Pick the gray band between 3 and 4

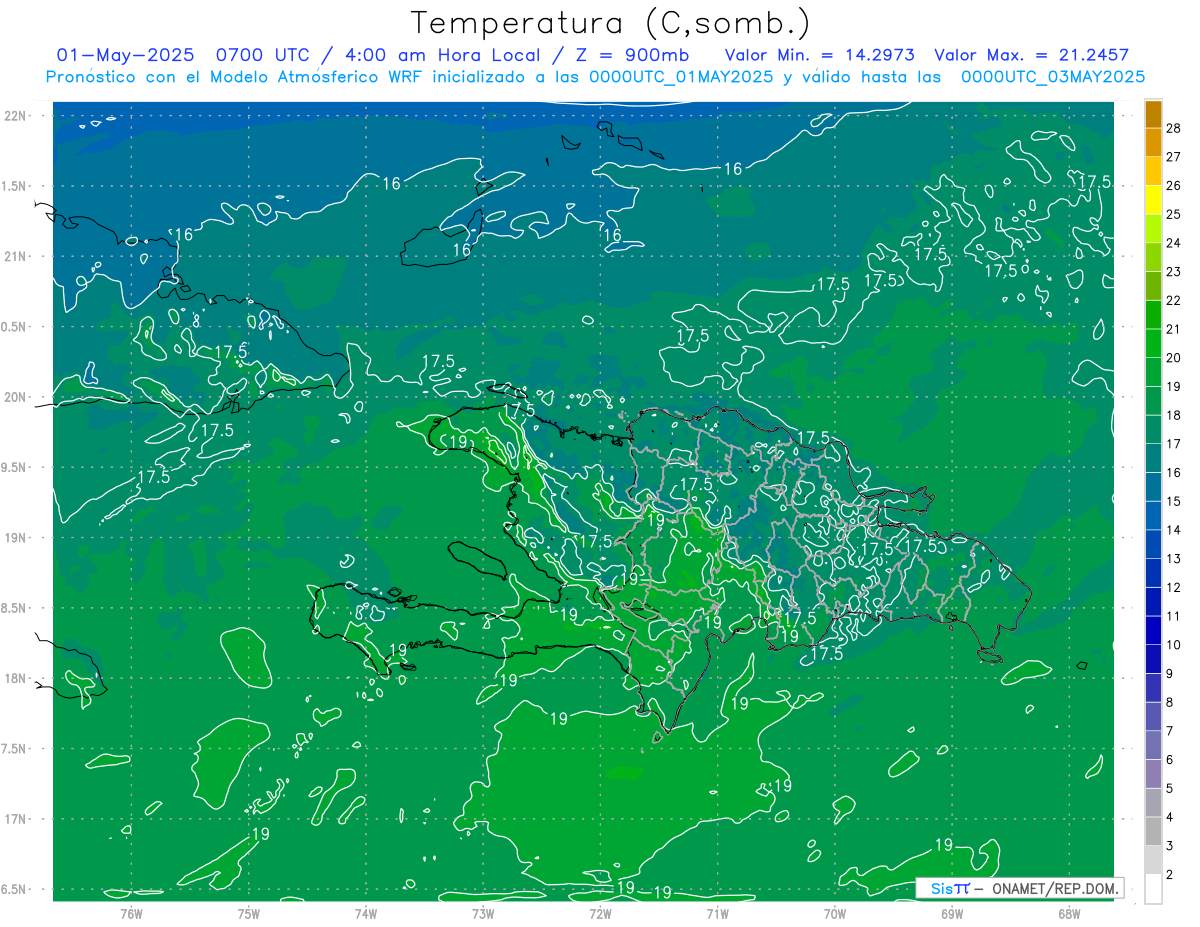click(1153, 831)
